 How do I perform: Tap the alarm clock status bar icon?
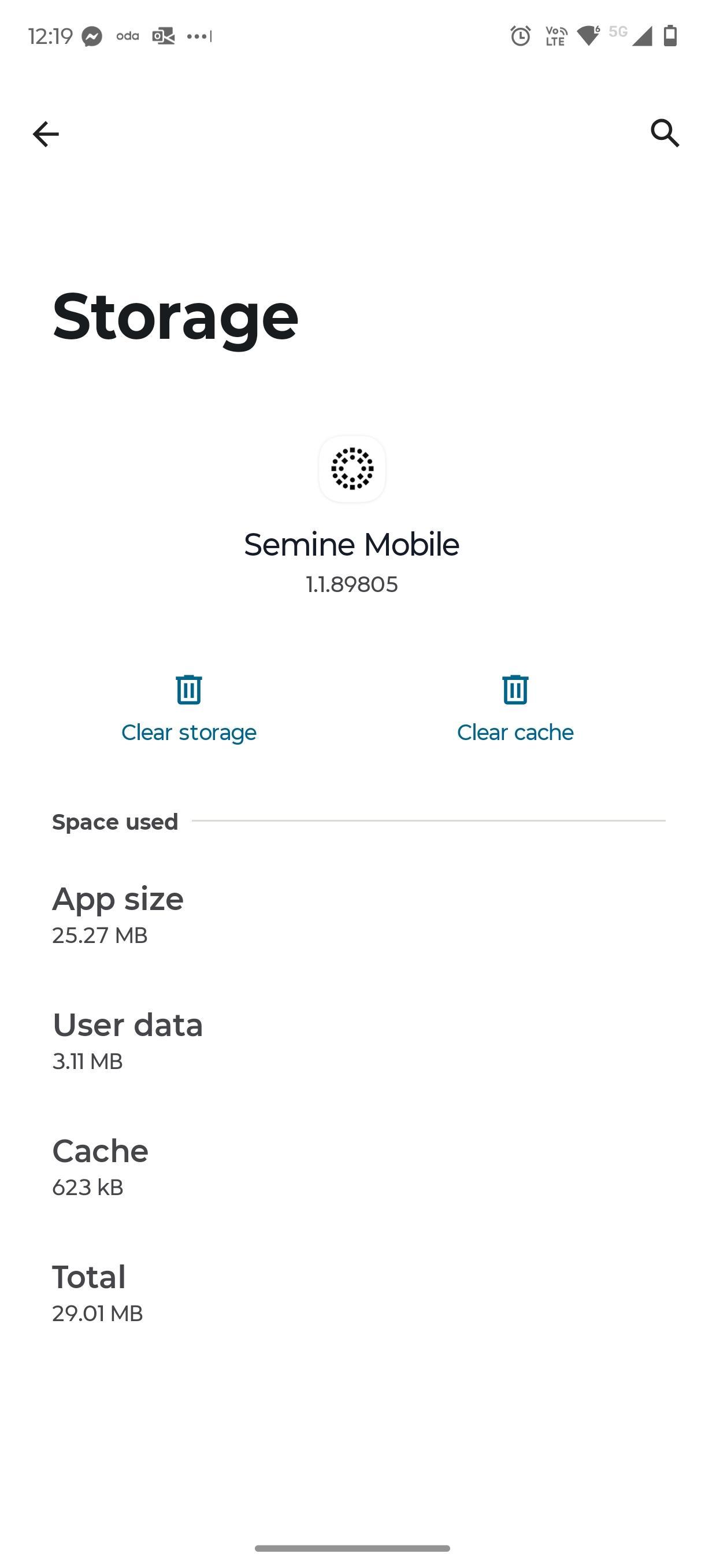520,36
